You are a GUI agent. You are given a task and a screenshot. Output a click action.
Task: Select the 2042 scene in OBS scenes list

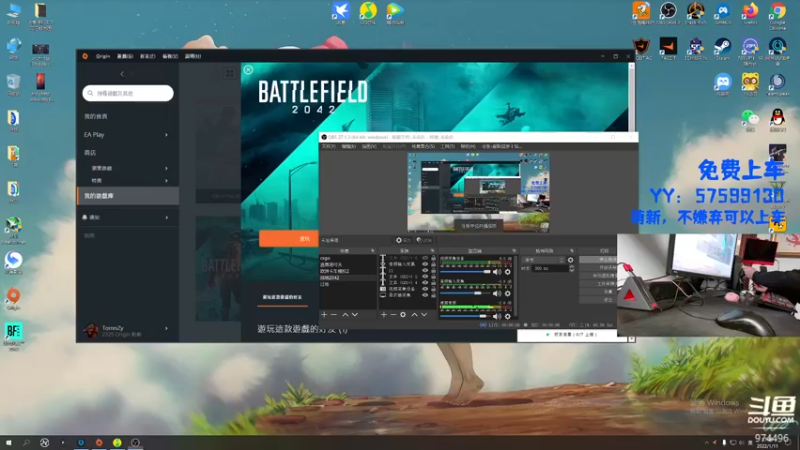coord(347,278)
